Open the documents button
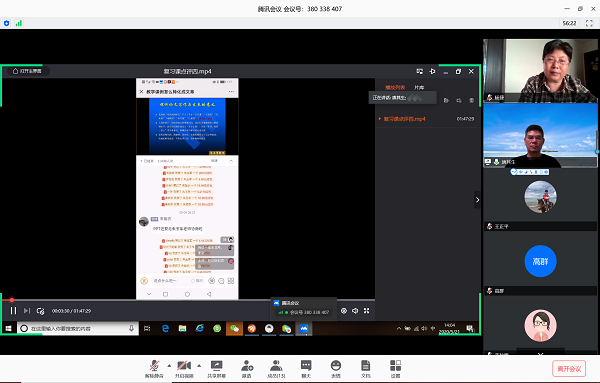This screenshot has width=600, height=383. click(366, 368)
